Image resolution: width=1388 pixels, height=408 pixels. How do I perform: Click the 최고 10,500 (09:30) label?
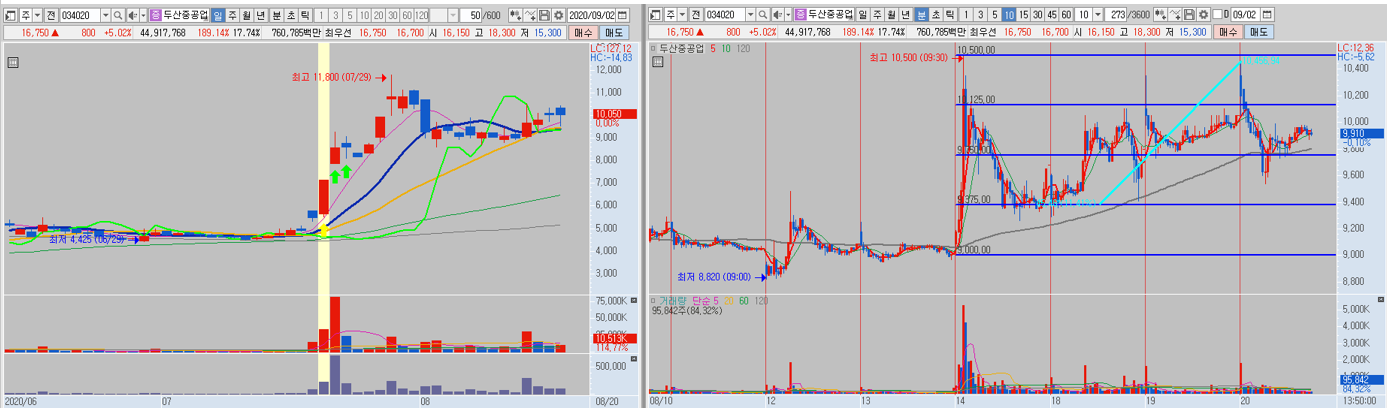coord(909,58)
